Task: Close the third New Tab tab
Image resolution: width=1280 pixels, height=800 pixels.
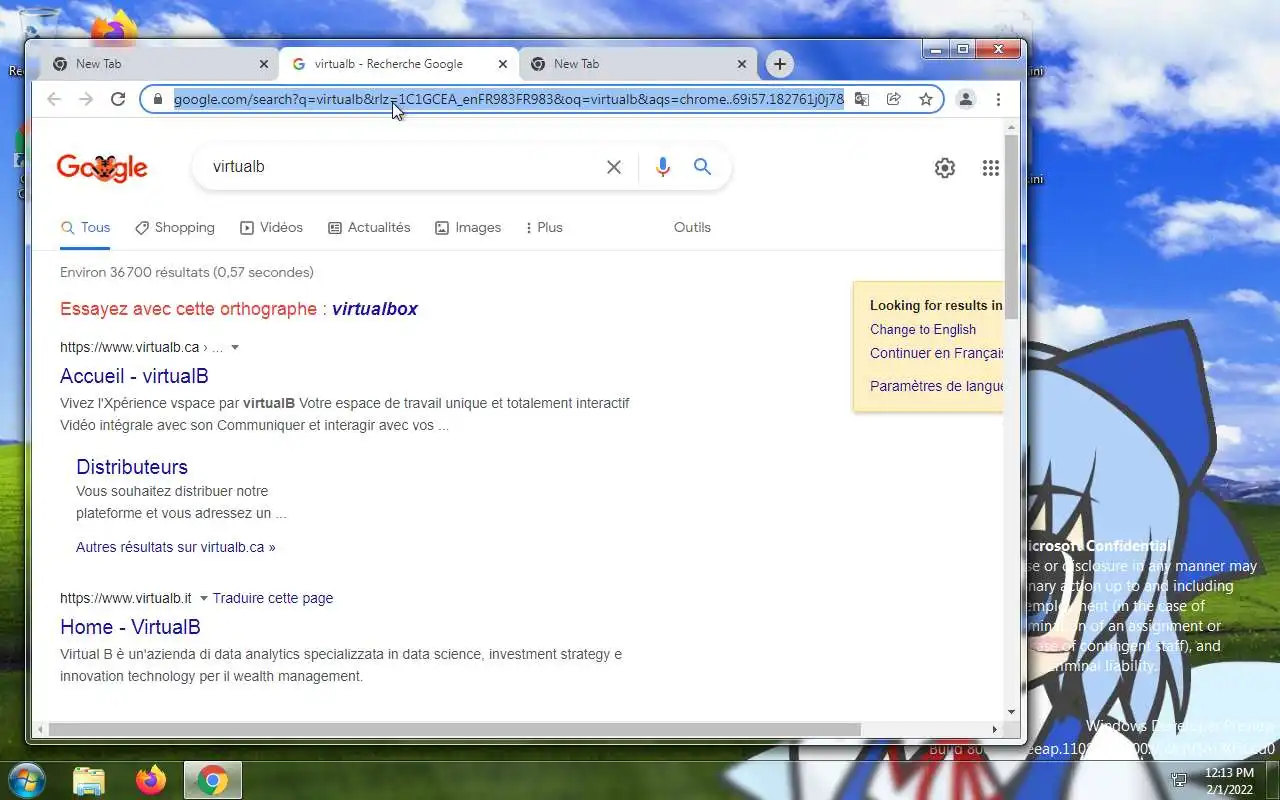Action: click(742, 64)
